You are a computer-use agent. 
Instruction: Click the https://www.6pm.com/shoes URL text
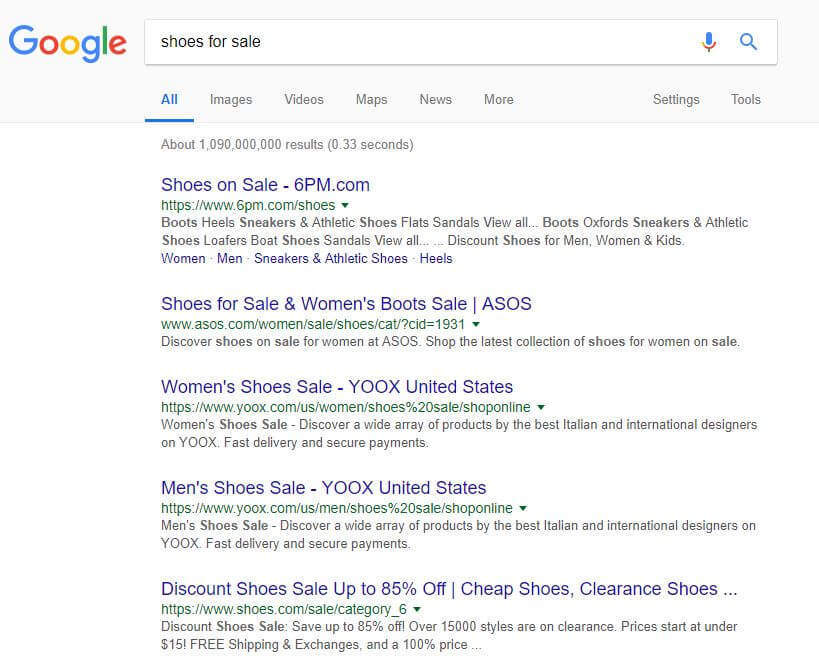[248, 205]
